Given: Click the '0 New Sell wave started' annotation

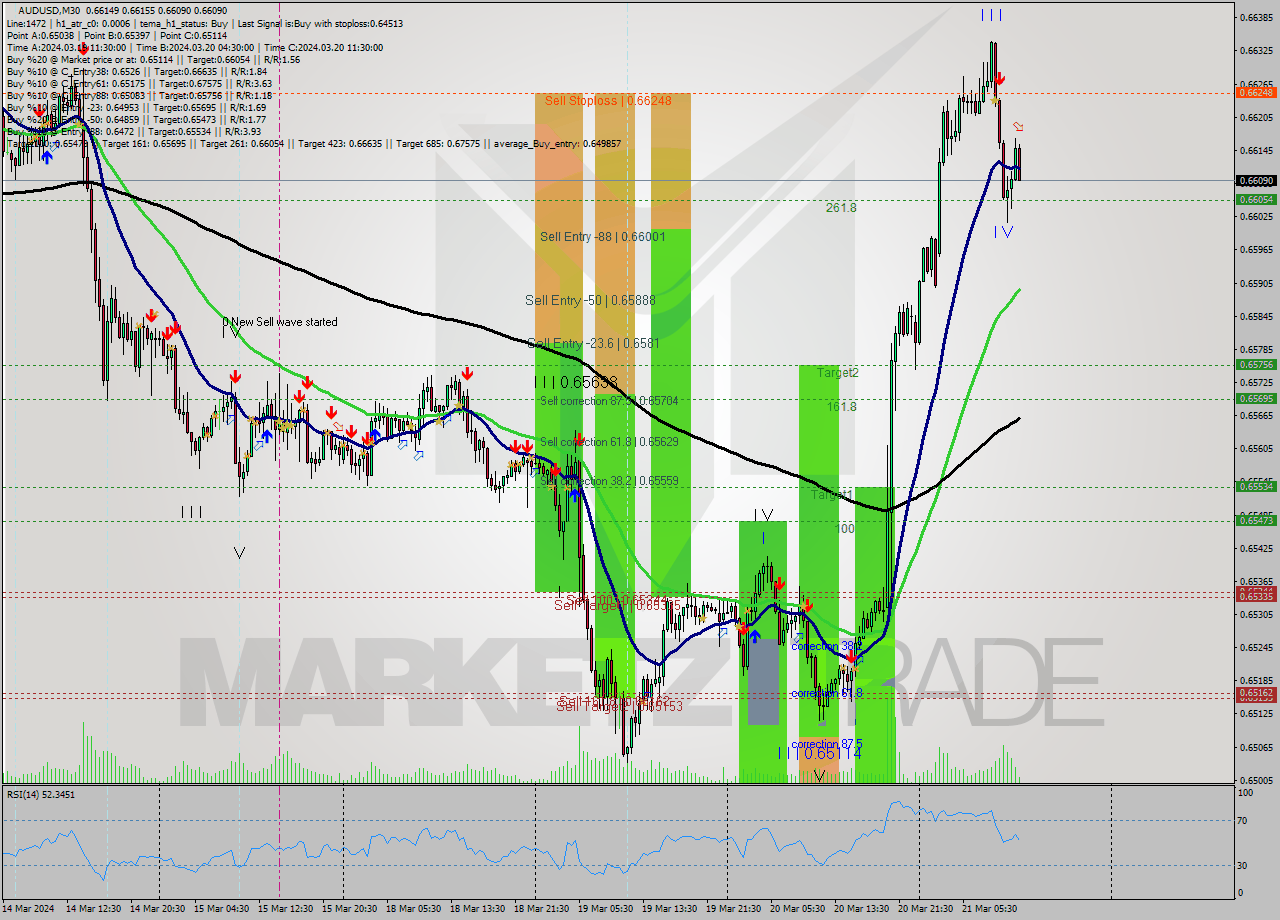Looking at the screenshot, I should click(x=280, y=322).
